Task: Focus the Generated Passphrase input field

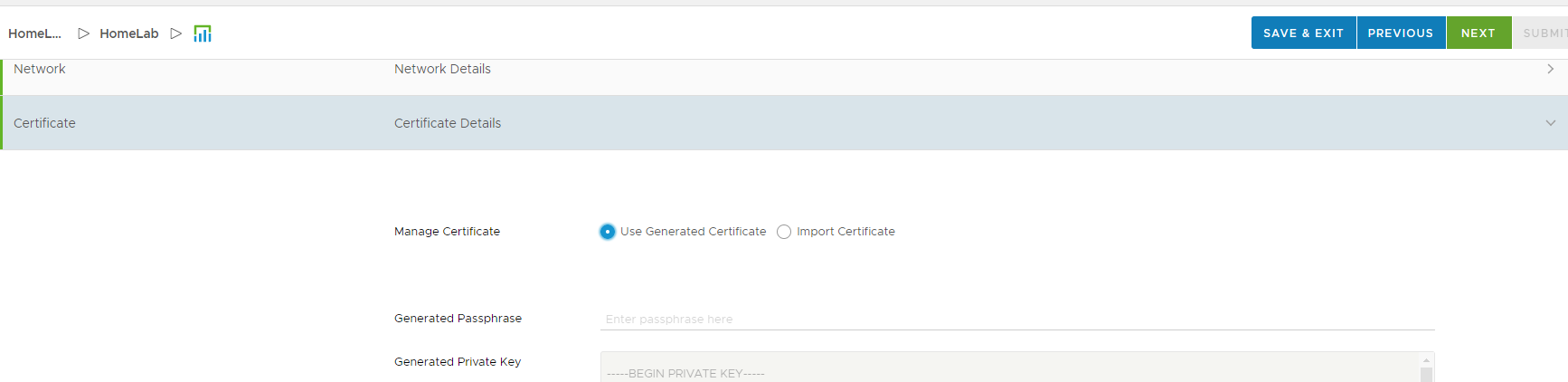Action: (1016, 320)
